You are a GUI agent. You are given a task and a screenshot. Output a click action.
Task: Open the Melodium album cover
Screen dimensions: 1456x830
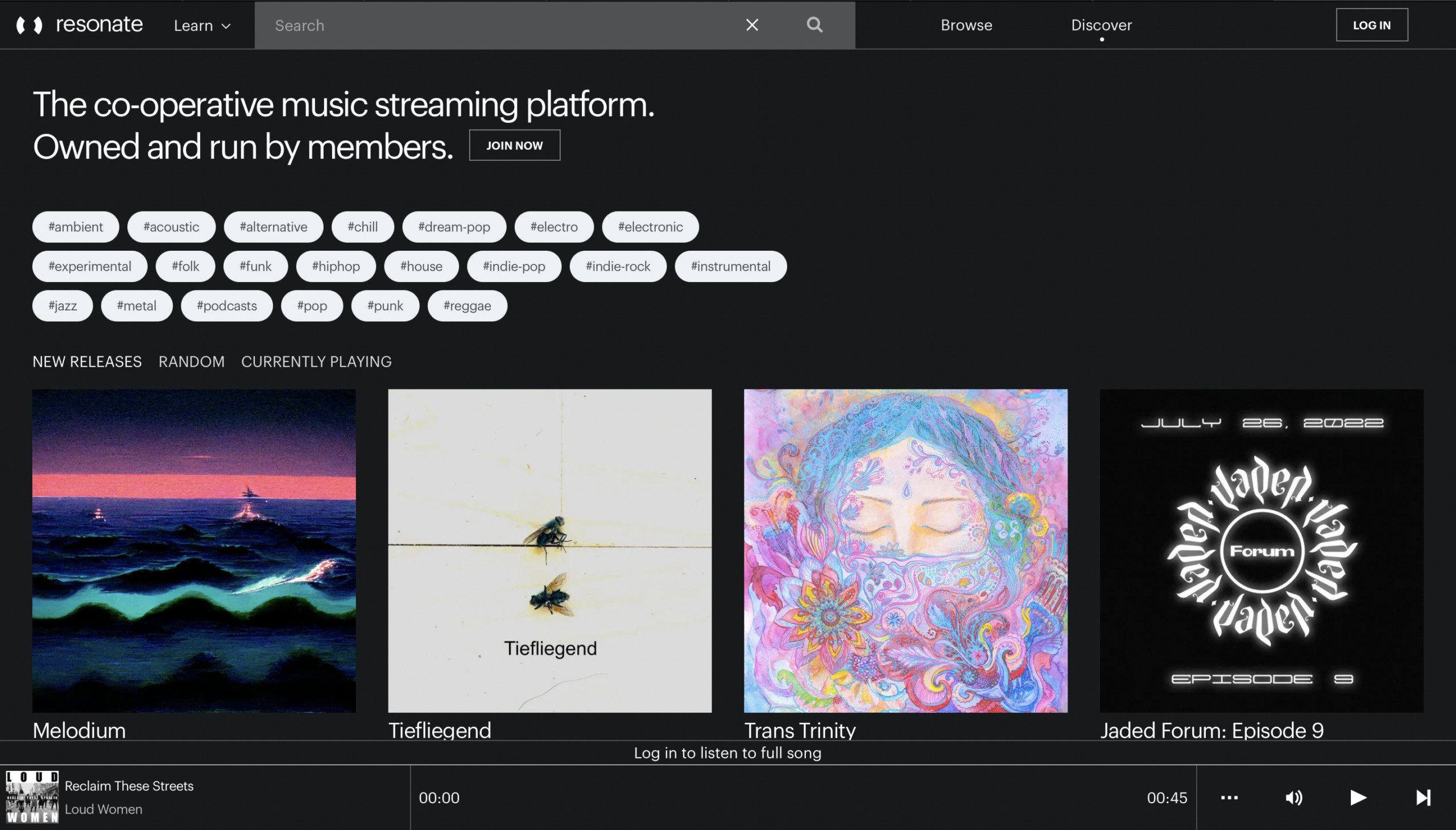pyautogui.click(x=194, y=551)
